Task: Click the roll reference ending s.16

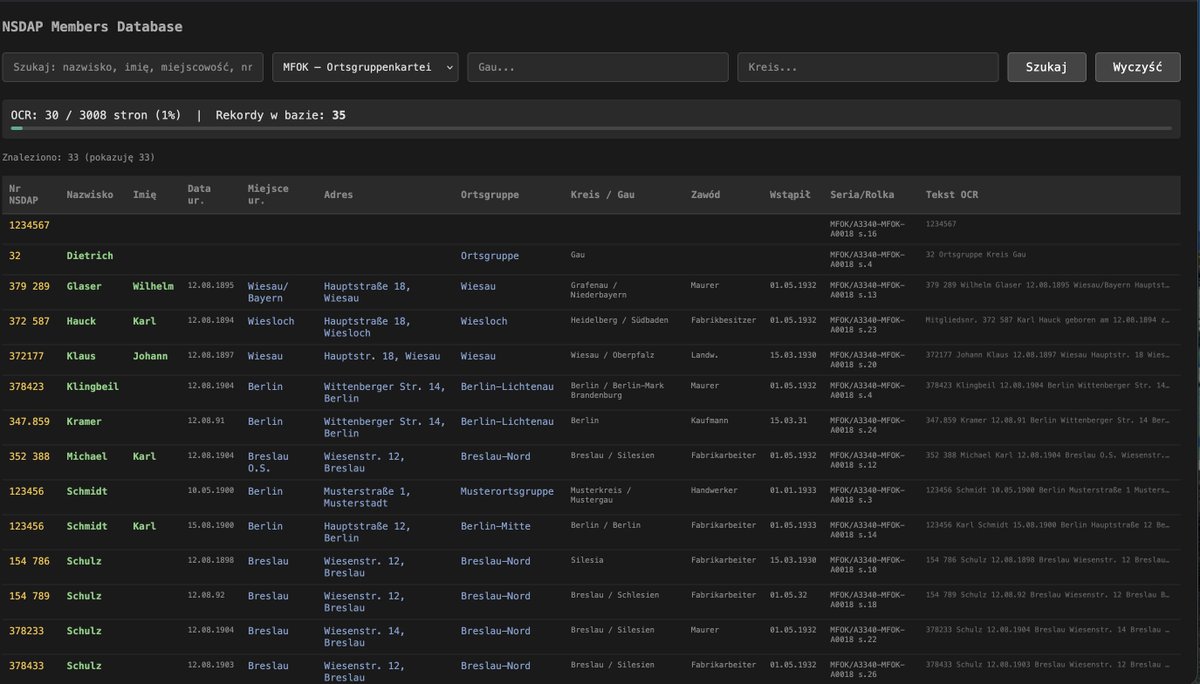Action: click(867, 230)
